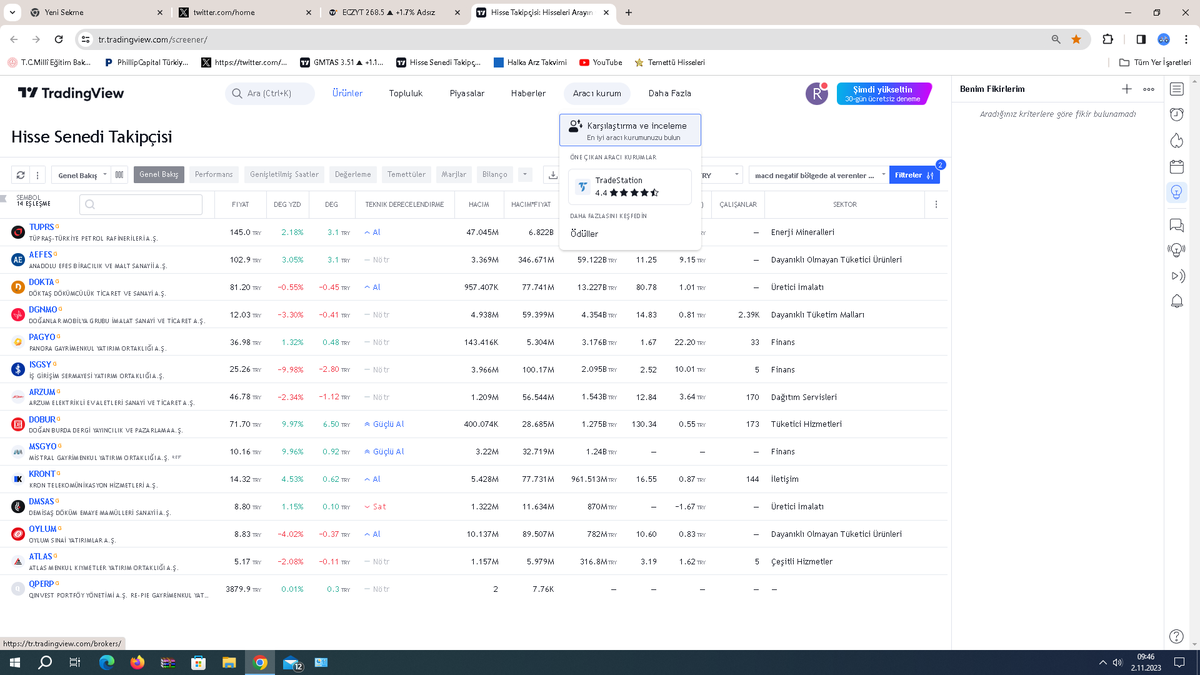Open Karşılaştırma ve inceleme menu entry
Image resolution: width=1200 pixels, height=675 pixels.
pos(630,131)
